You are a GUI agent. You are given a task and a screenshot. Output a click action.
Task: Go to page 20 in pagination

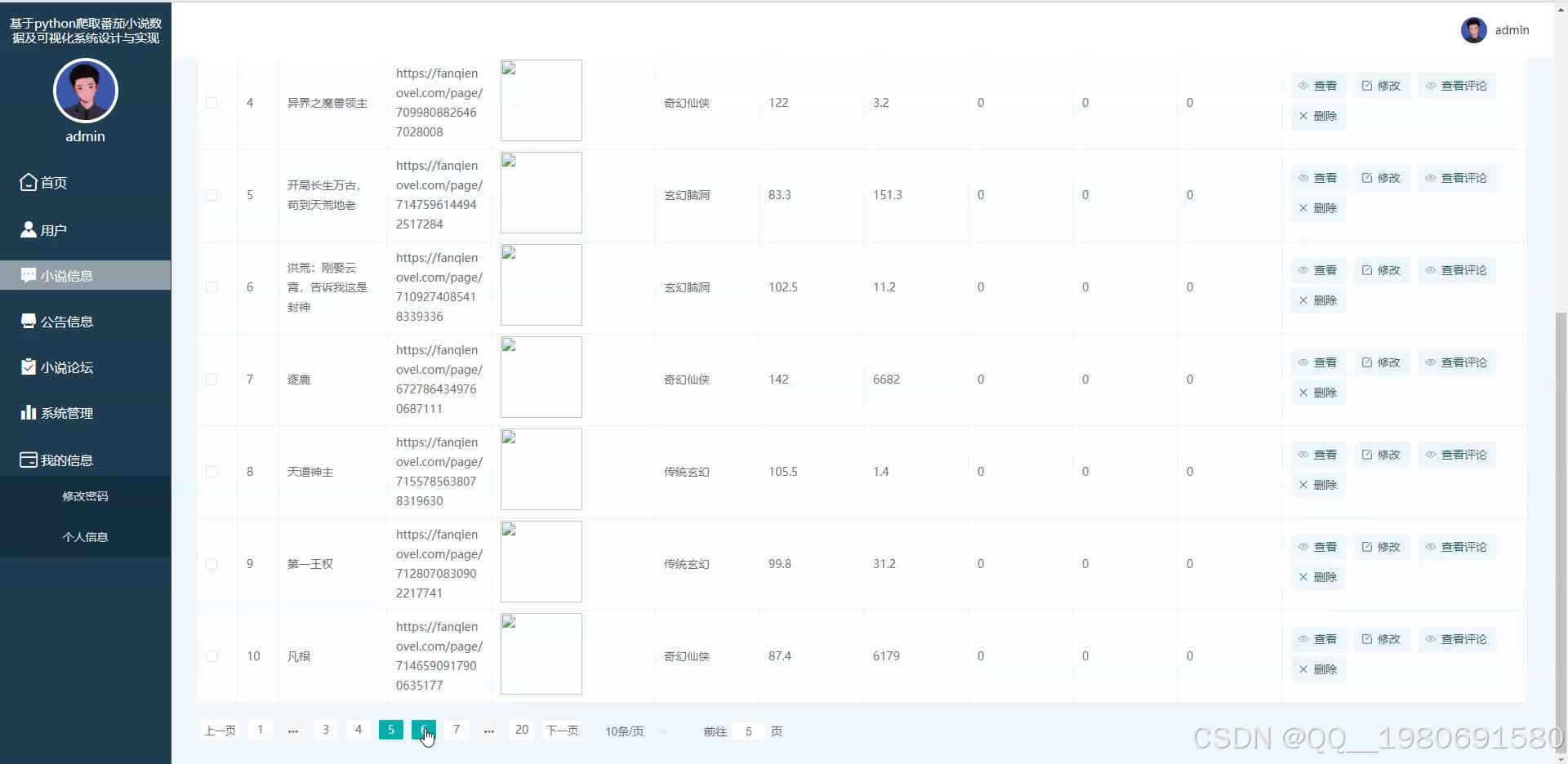(x=522, y=730)
